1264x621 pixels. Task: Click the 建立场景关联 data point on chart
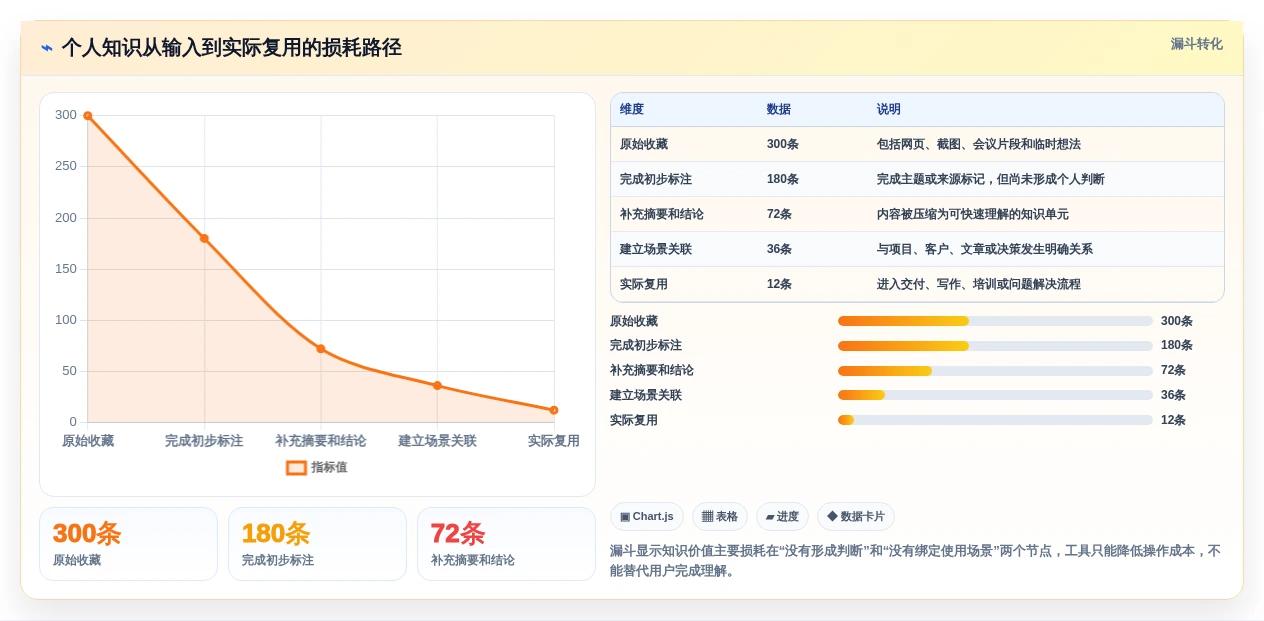tap(437, 385)
